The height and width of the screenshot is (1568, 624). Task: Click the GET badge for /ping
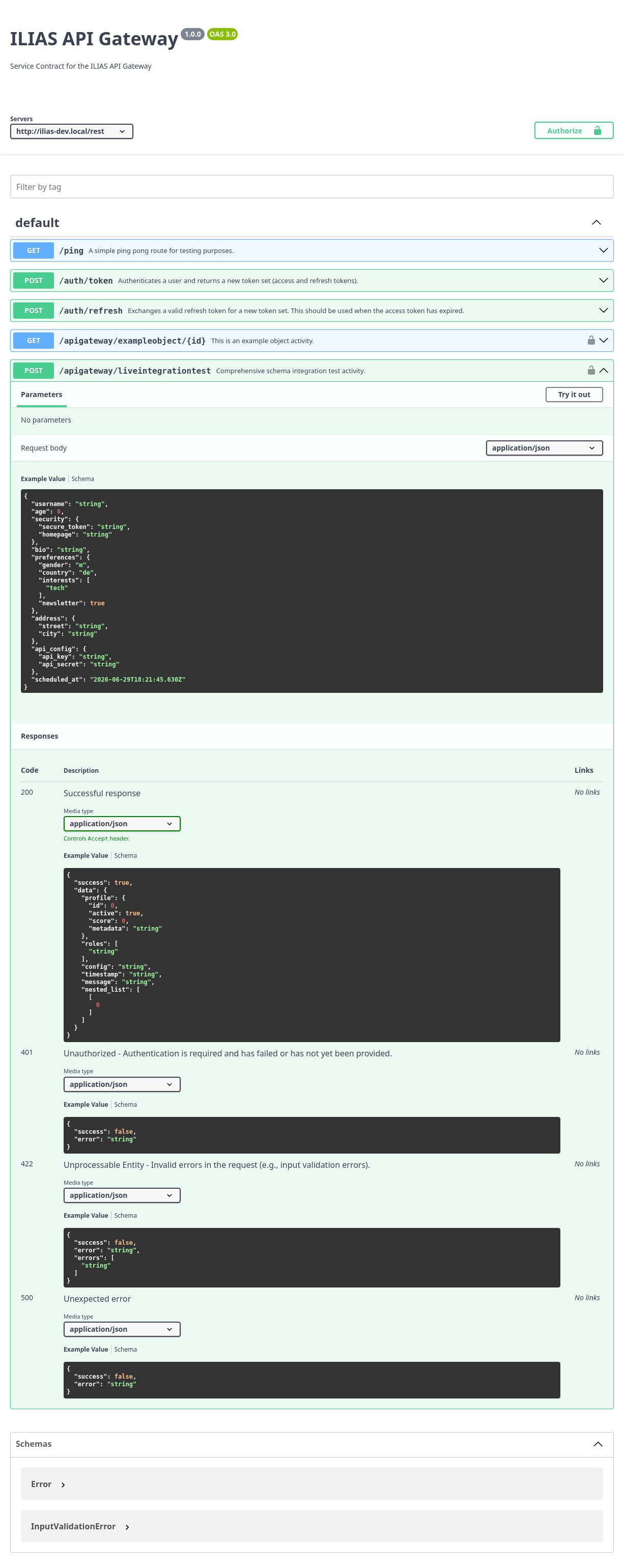[x=34, y=250]
